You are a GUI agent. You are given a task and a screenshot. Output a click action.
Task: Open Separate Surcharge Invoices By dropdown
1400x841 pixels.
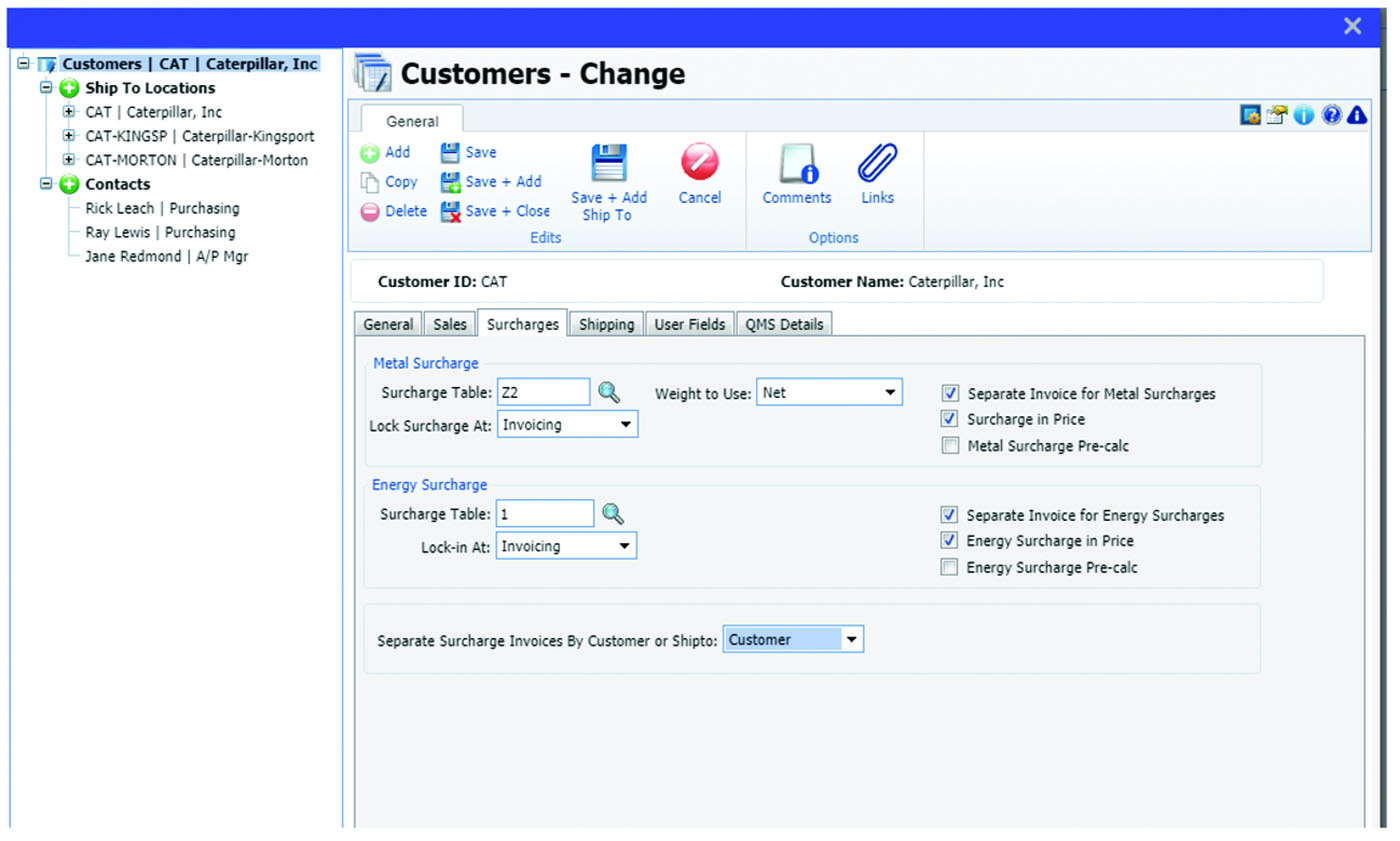[x=793, y=640]
